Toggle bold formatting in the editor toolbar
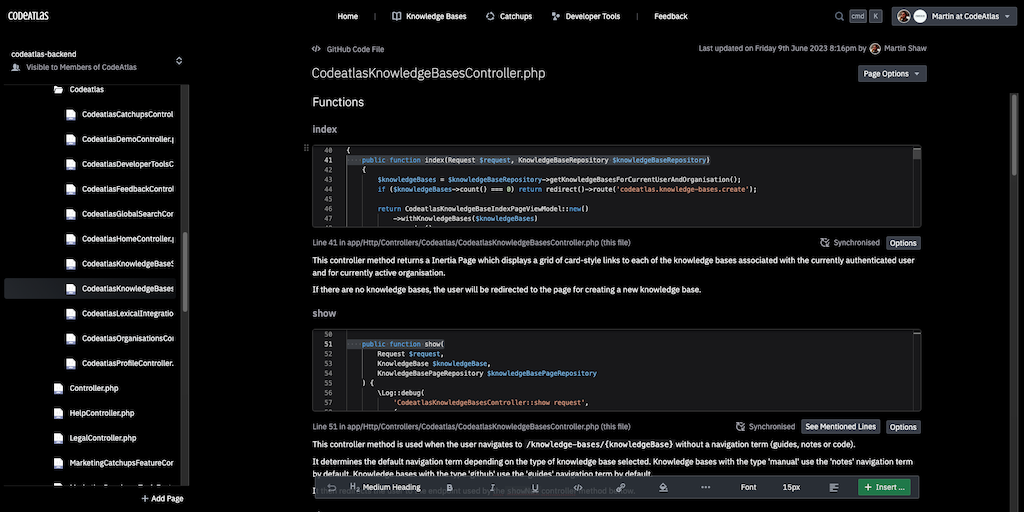Viewport: 1024px width, 512px height. (449, 487)
